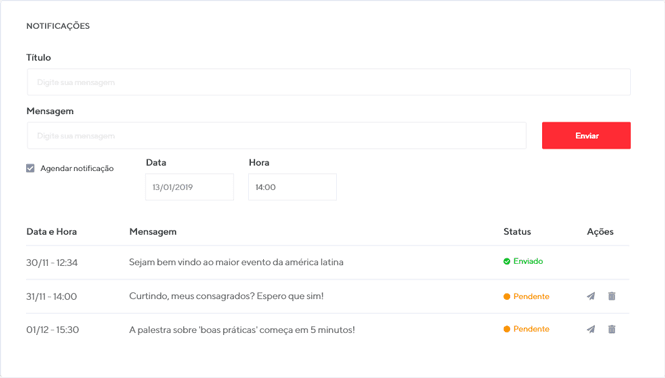This screenshot has width=665, height=378.
Task: Click the Hora field label
Action: pos(259,162)
